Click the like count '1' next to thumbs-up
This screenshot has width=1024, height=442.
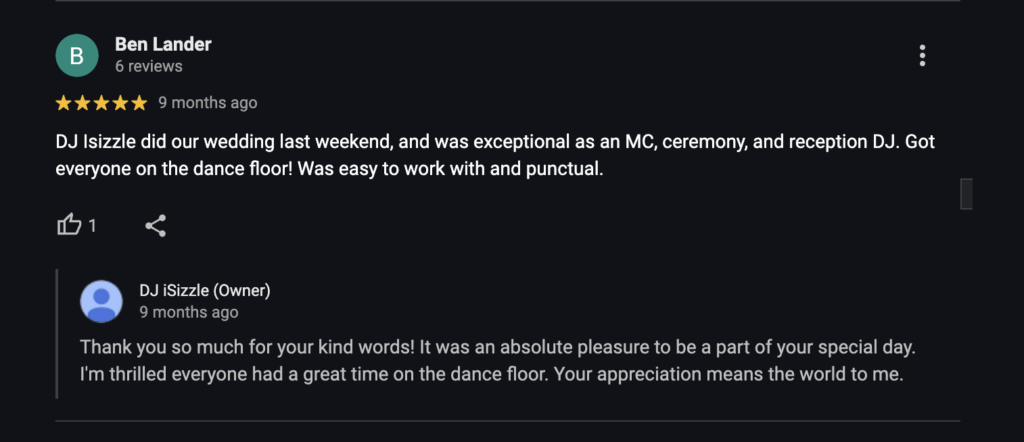tap(92, 226)
